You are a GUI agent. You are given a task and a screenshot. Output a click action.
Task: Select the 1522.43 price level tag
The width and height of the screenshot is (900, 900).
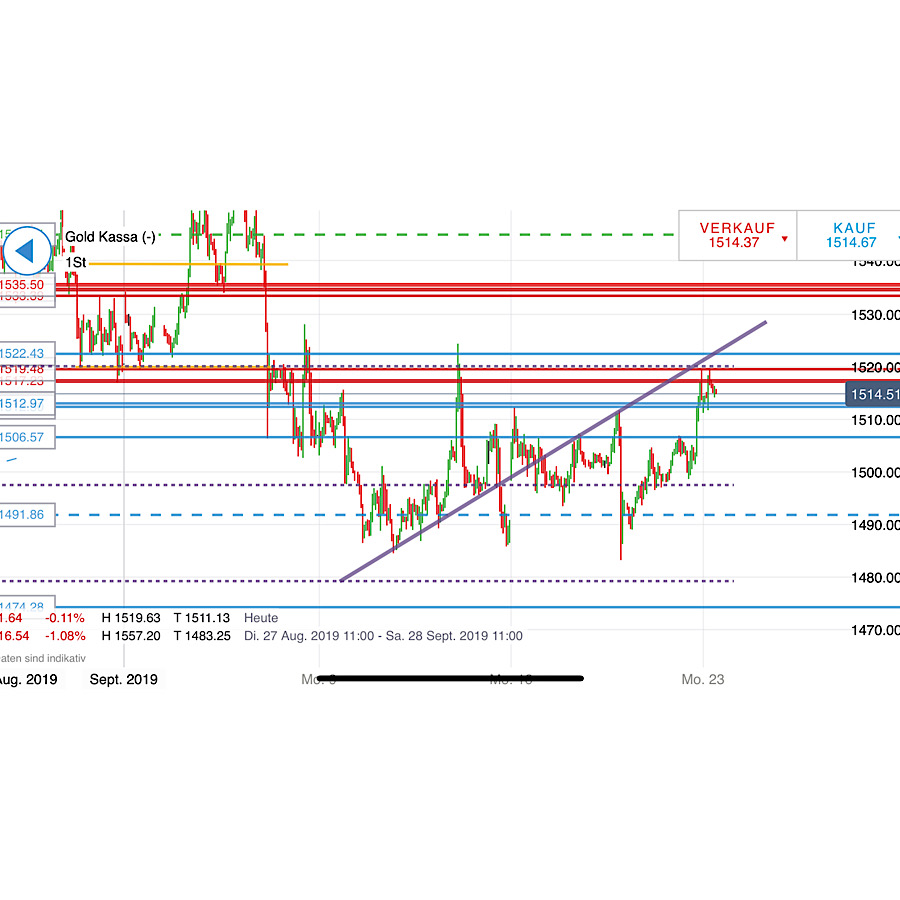pos(23,353)
